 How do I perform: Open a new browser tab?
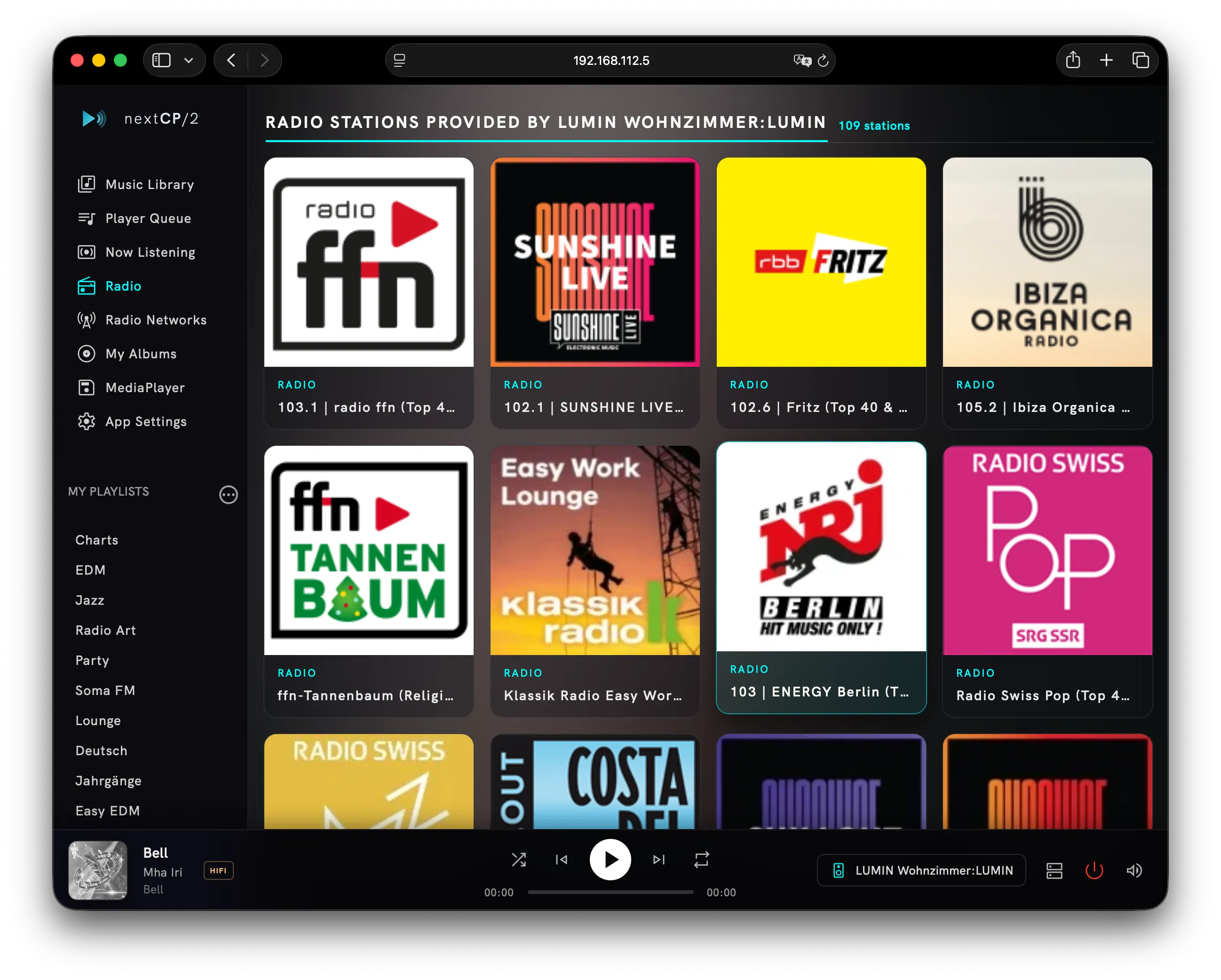click(x=1106, y=60)
